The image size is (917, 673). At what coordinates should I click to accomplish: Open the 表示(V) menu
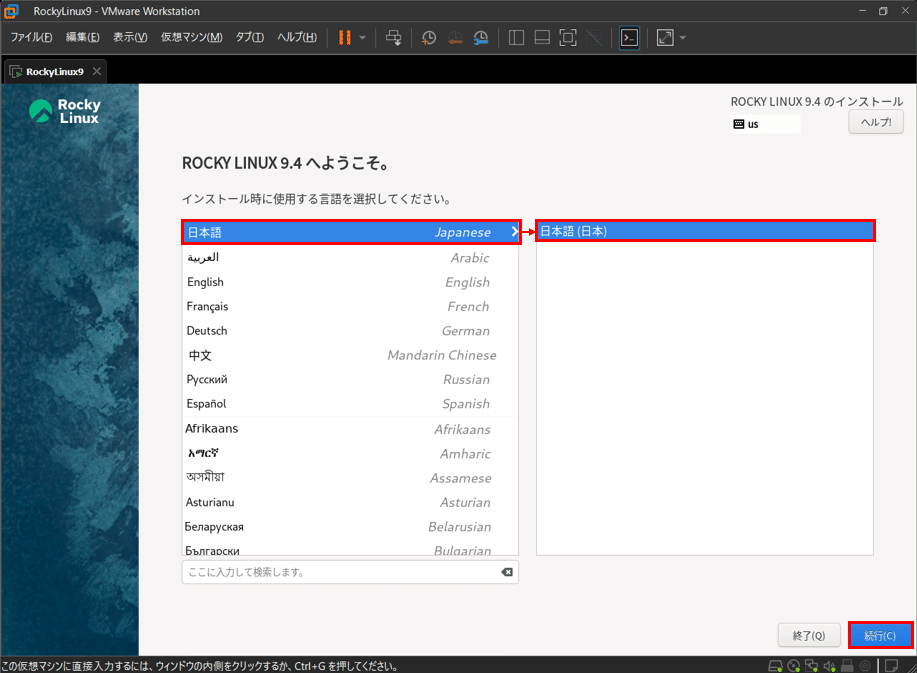point(130,37)
